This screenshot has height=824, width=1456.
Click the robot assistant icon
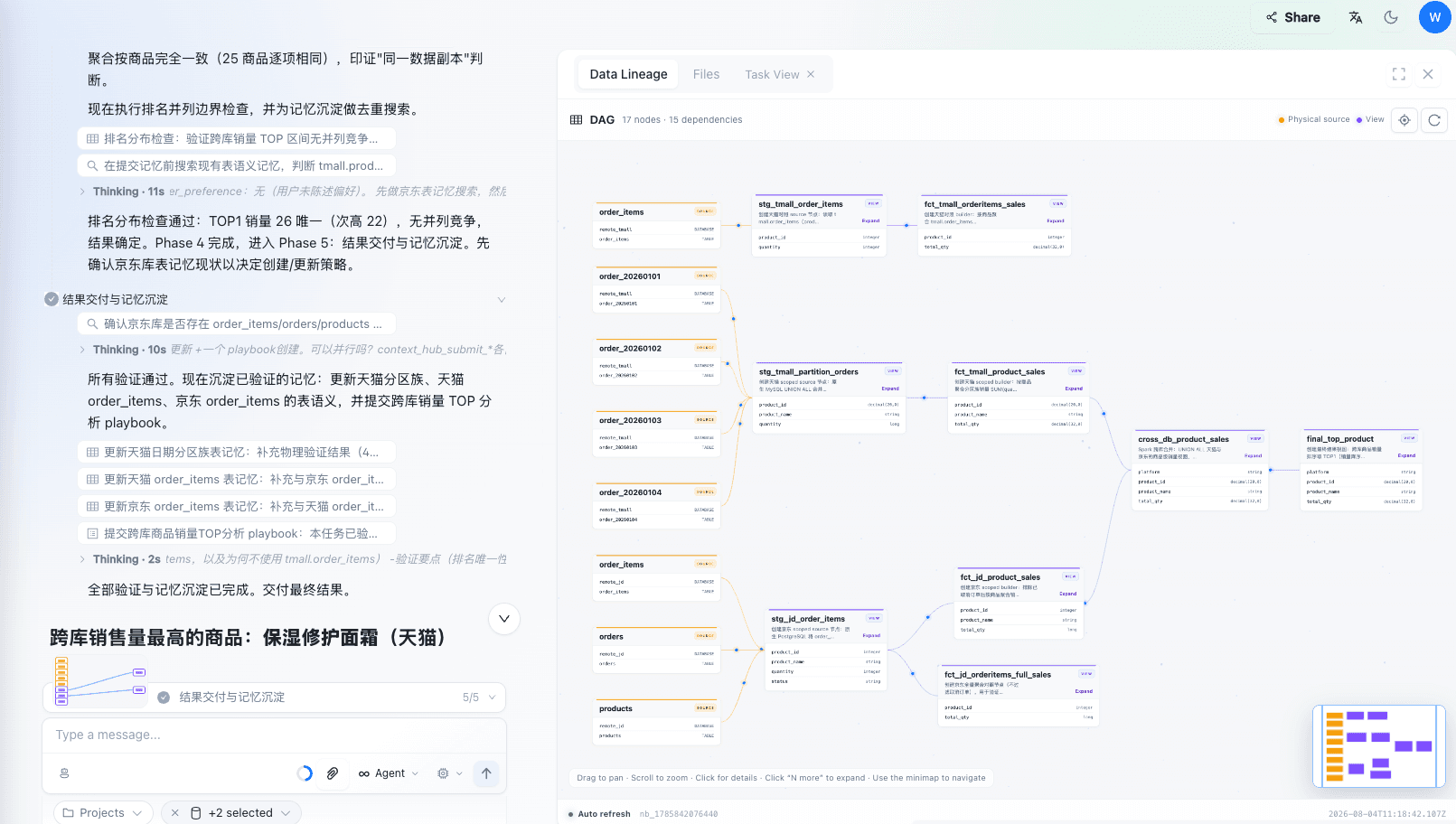[x=64, y=773]
